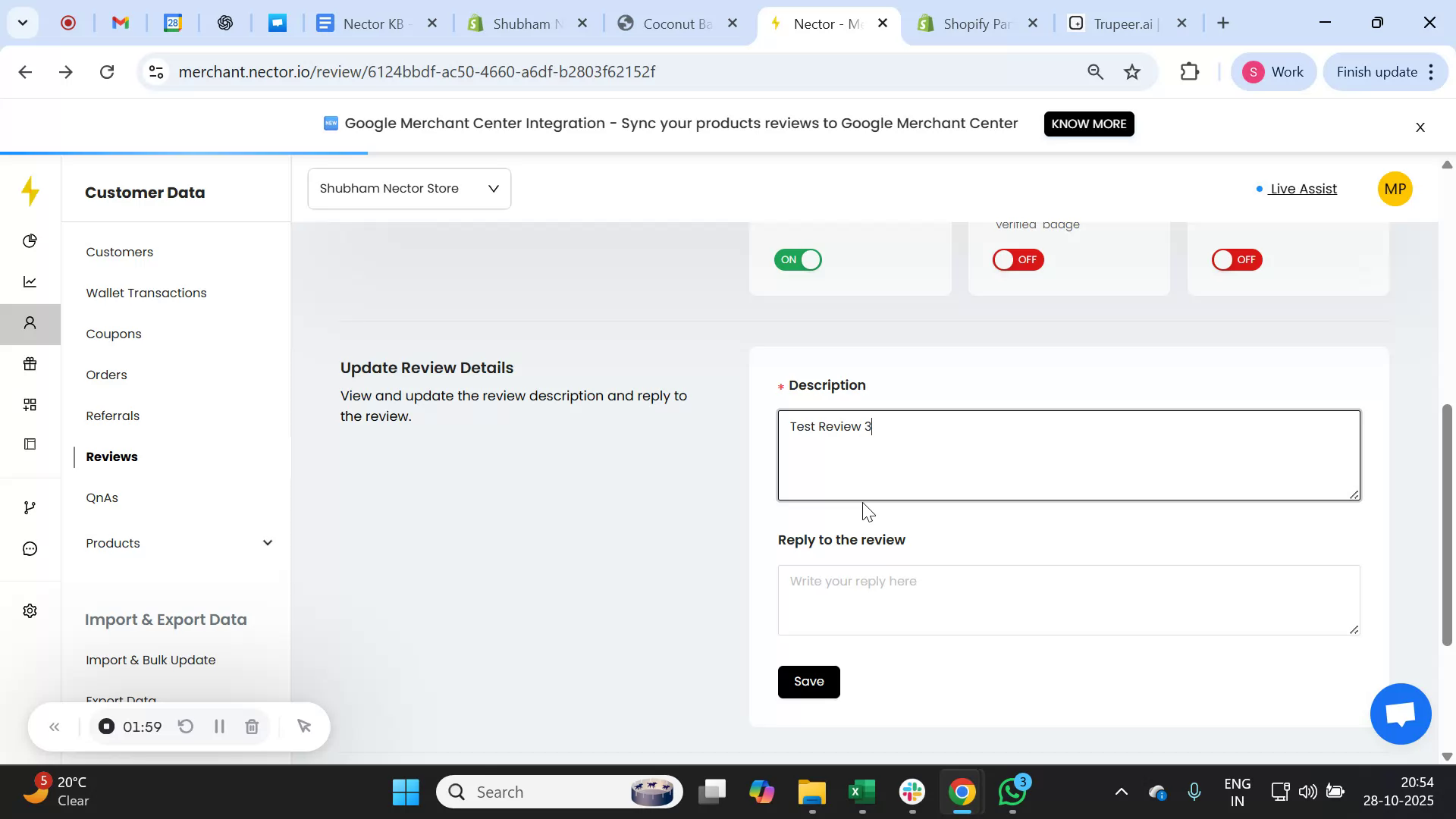
Task: Turn off the ON toggle
Action: pos(798,259)
